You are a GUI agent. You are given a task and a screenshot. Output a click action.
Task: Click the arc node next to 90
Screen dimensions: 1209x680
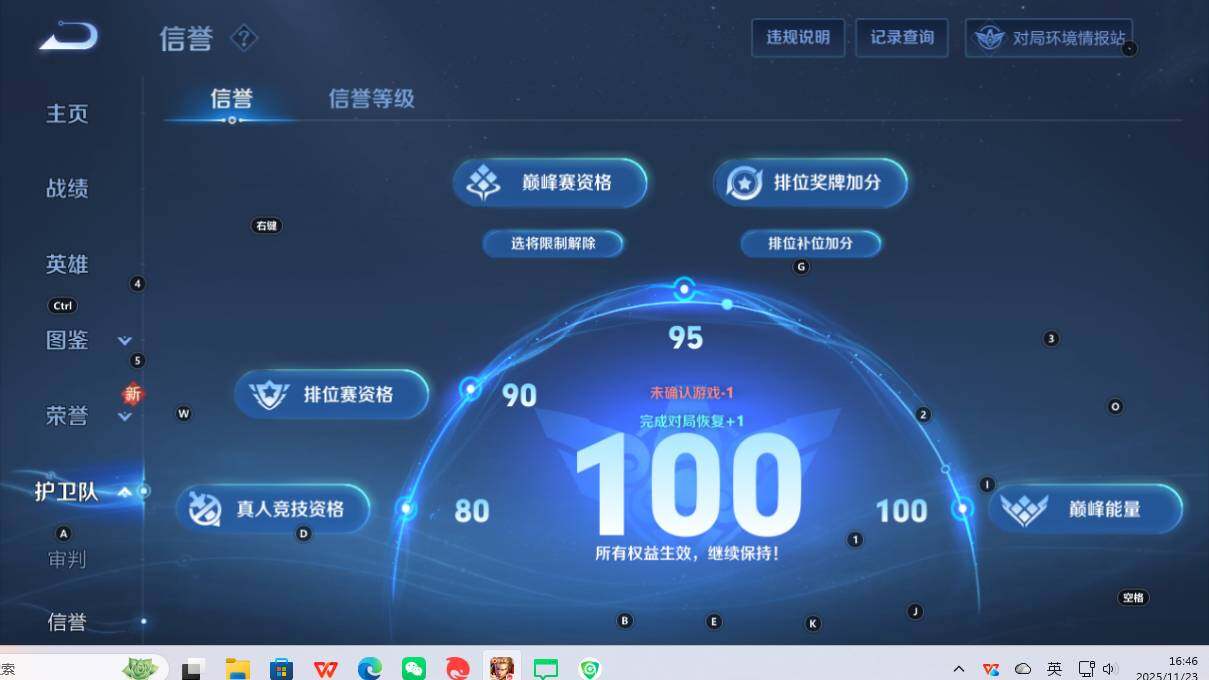[x=471, y=389]
